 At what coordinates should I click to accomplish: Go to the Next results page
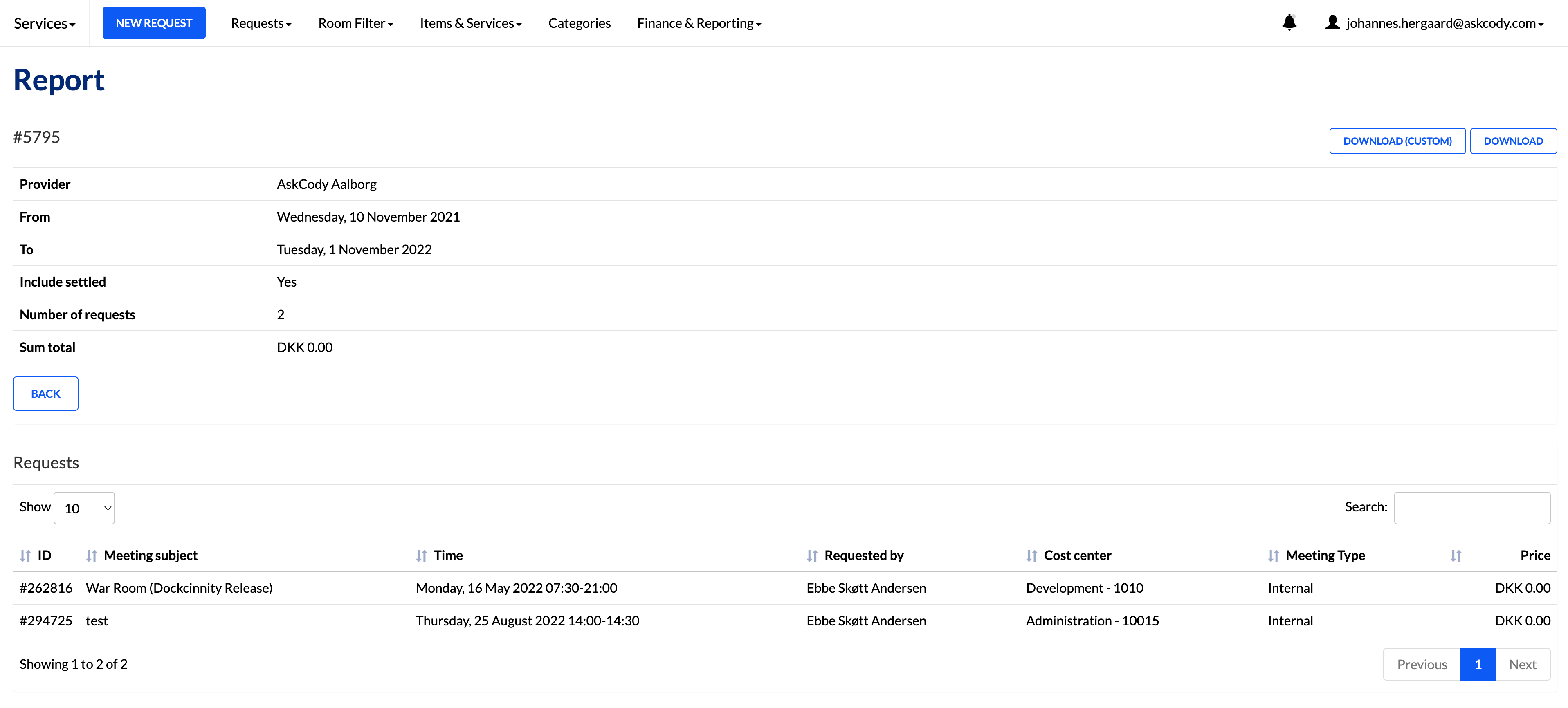tap(1522, 664)
